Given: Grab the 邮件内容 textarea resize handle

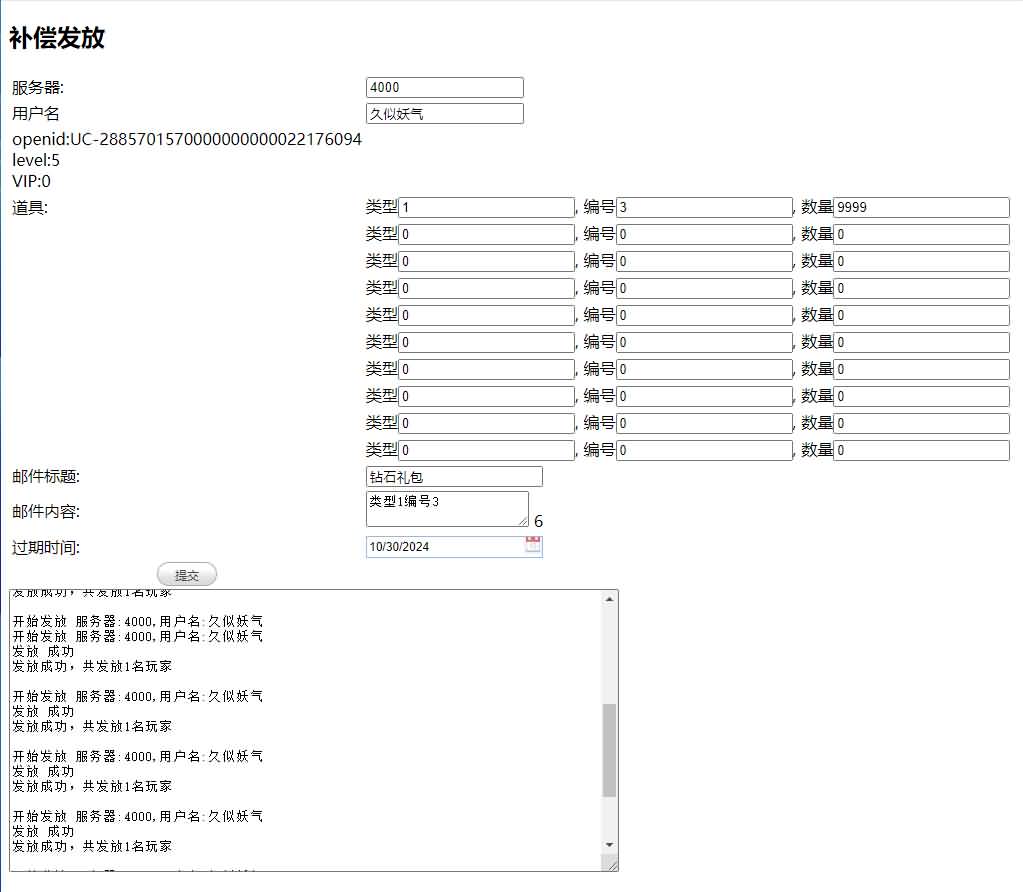Looking at the screenshot, I should point(523,521).
